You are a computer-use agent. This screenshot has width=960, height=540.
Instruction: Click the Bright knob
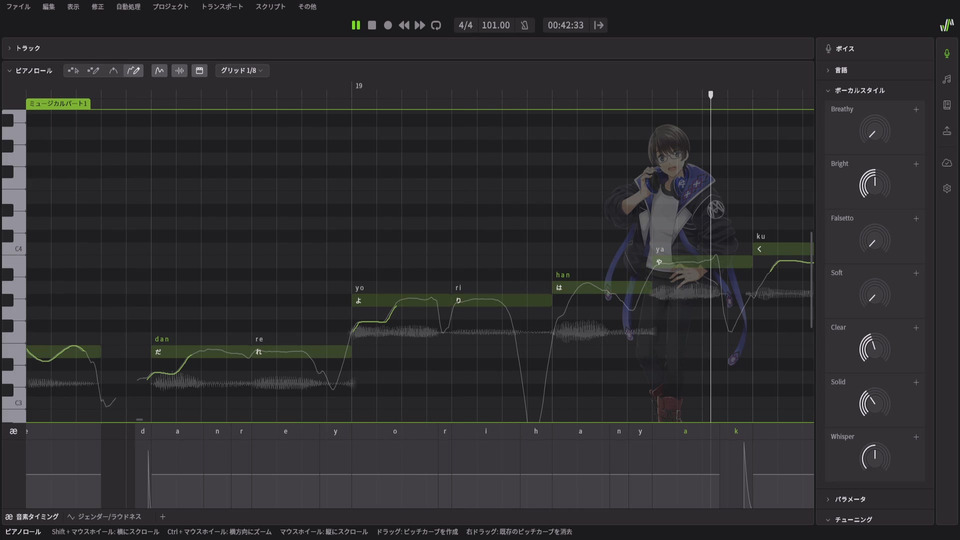click(x=874, y=184)
